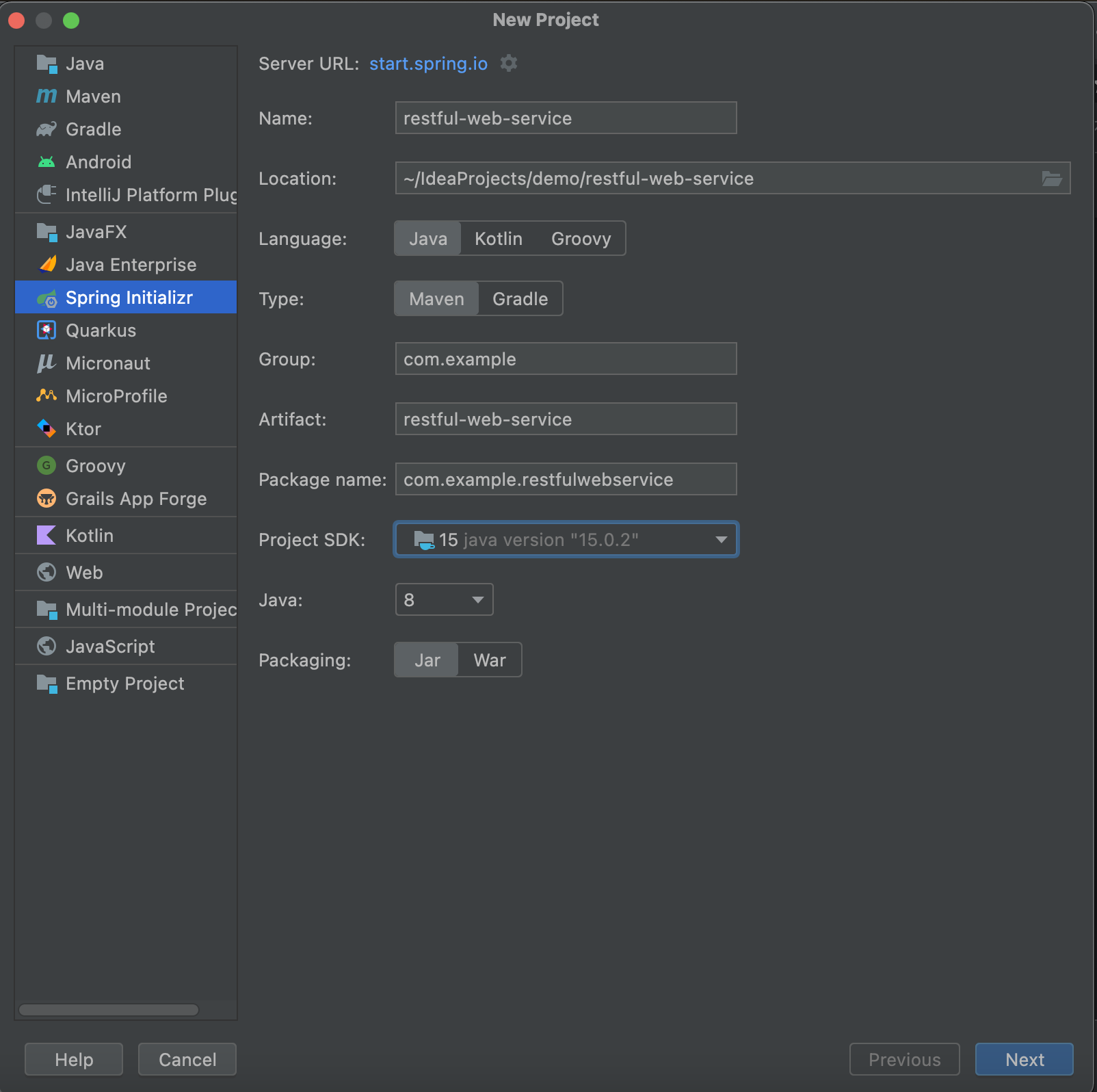Click the Micronaut mu icon

pos(47,363)
